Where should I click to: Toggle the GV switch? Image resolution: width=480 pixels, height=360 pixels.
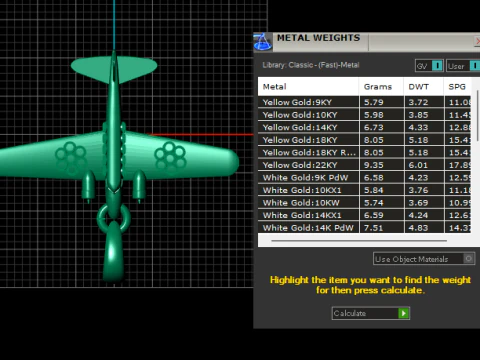(429, 66)
